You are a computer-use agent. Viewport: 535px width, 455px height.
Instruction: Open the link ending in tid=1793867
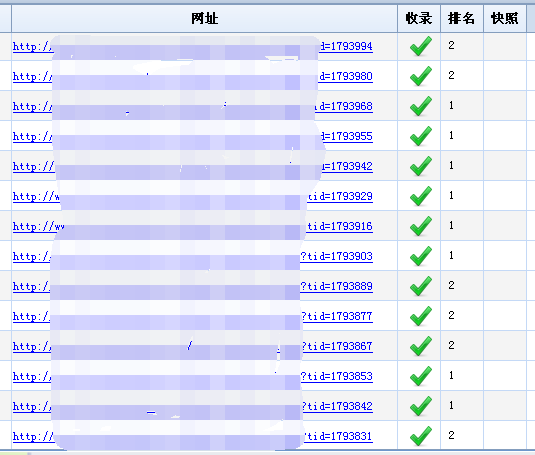[x=193, y=347]
